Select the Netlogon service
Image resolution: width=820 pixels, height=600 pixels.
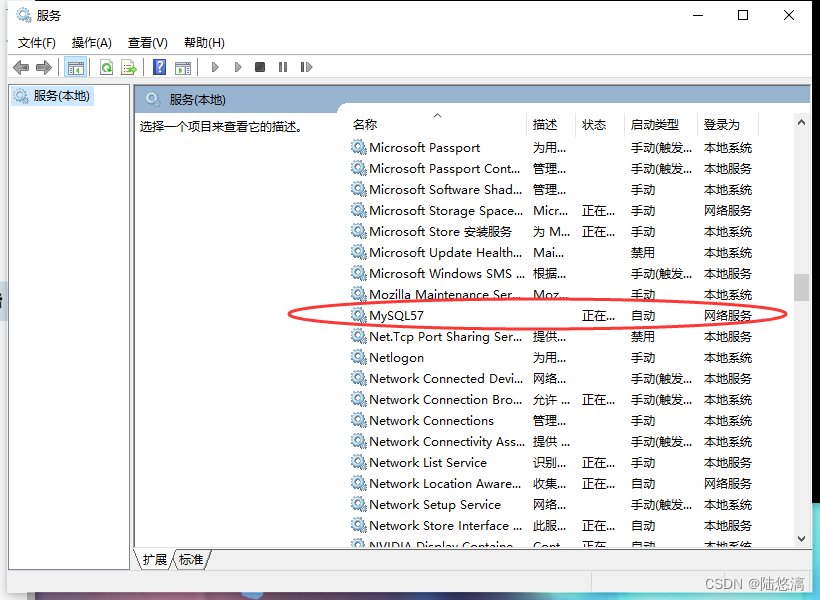396,358
